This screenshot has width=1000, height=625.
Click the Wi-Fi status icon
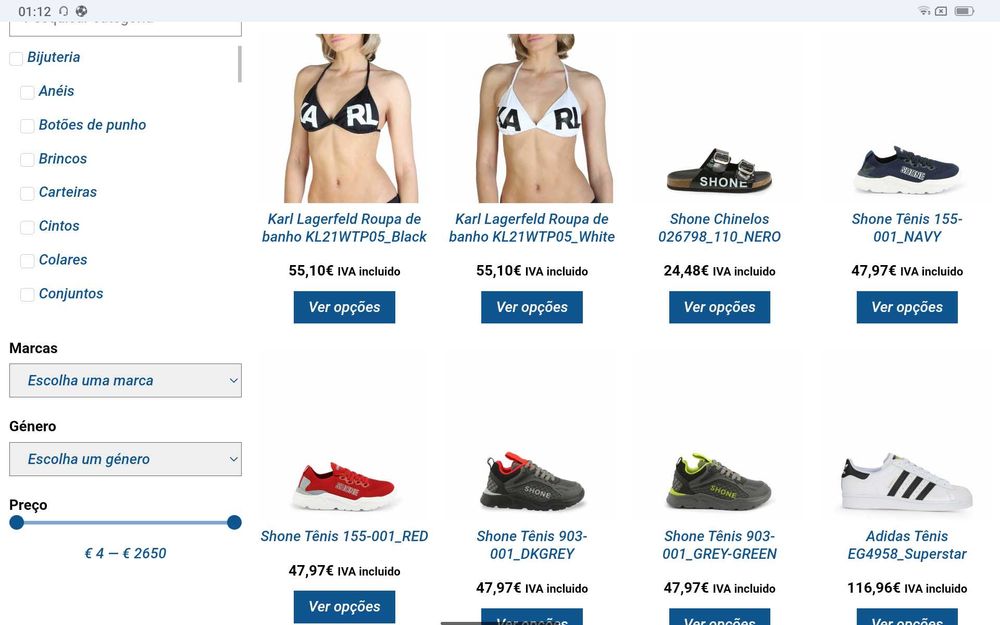point(923,11)
